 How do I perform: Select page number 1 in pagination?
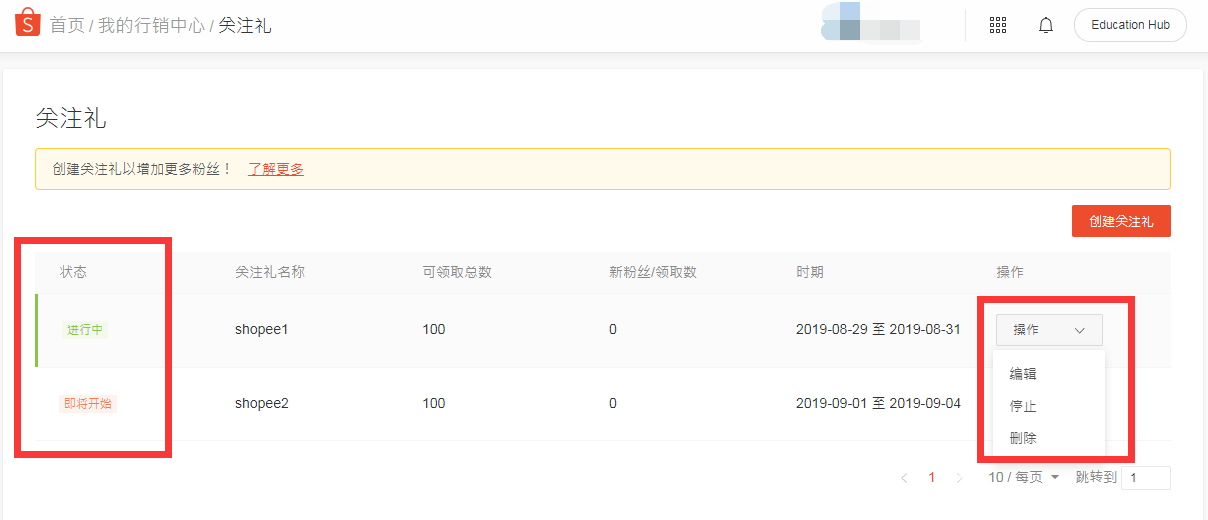pyautogui.click(x=932, y=478)
